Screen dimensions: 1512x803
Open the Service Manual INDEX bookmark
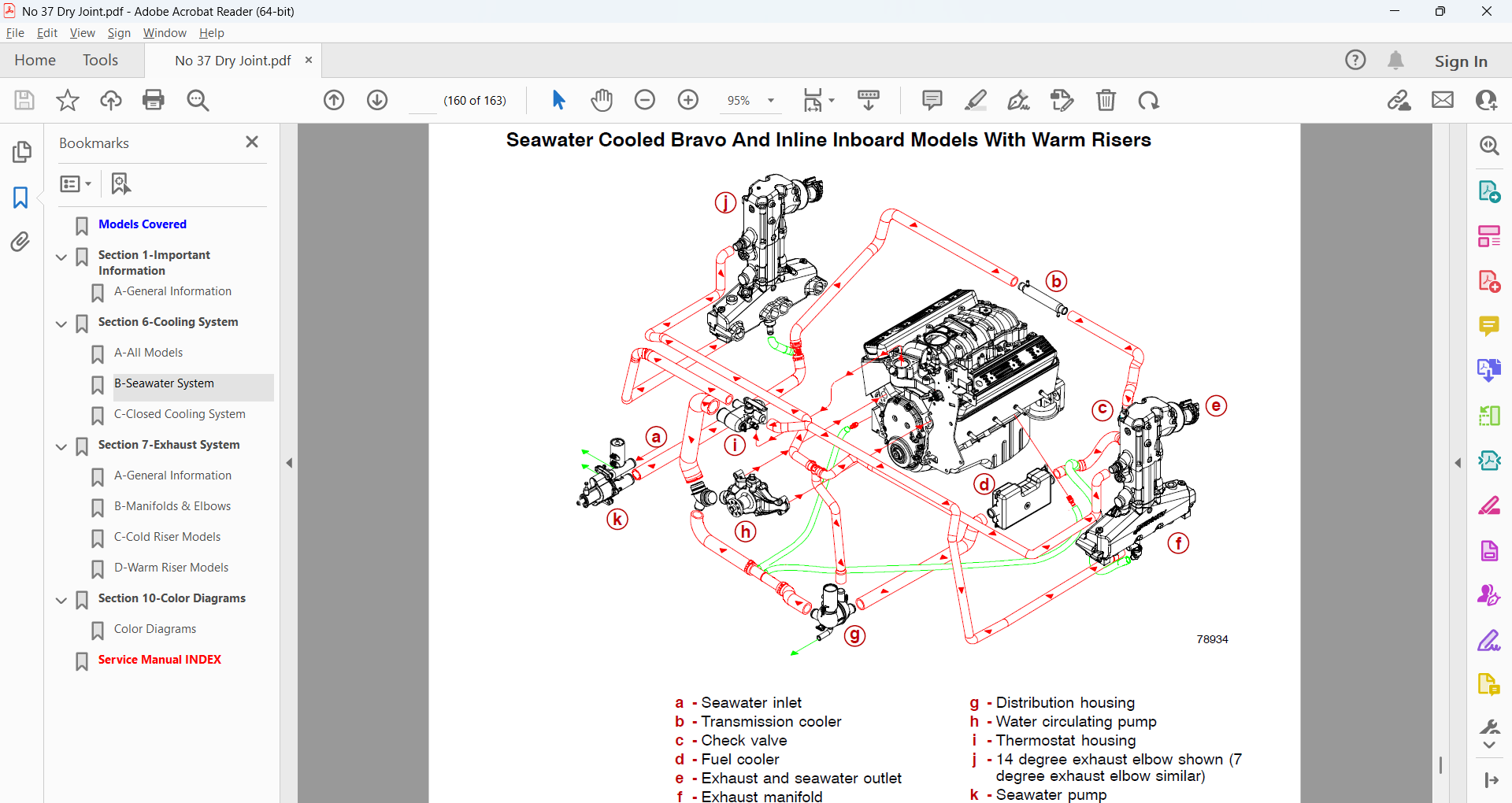tap(160, 660)
